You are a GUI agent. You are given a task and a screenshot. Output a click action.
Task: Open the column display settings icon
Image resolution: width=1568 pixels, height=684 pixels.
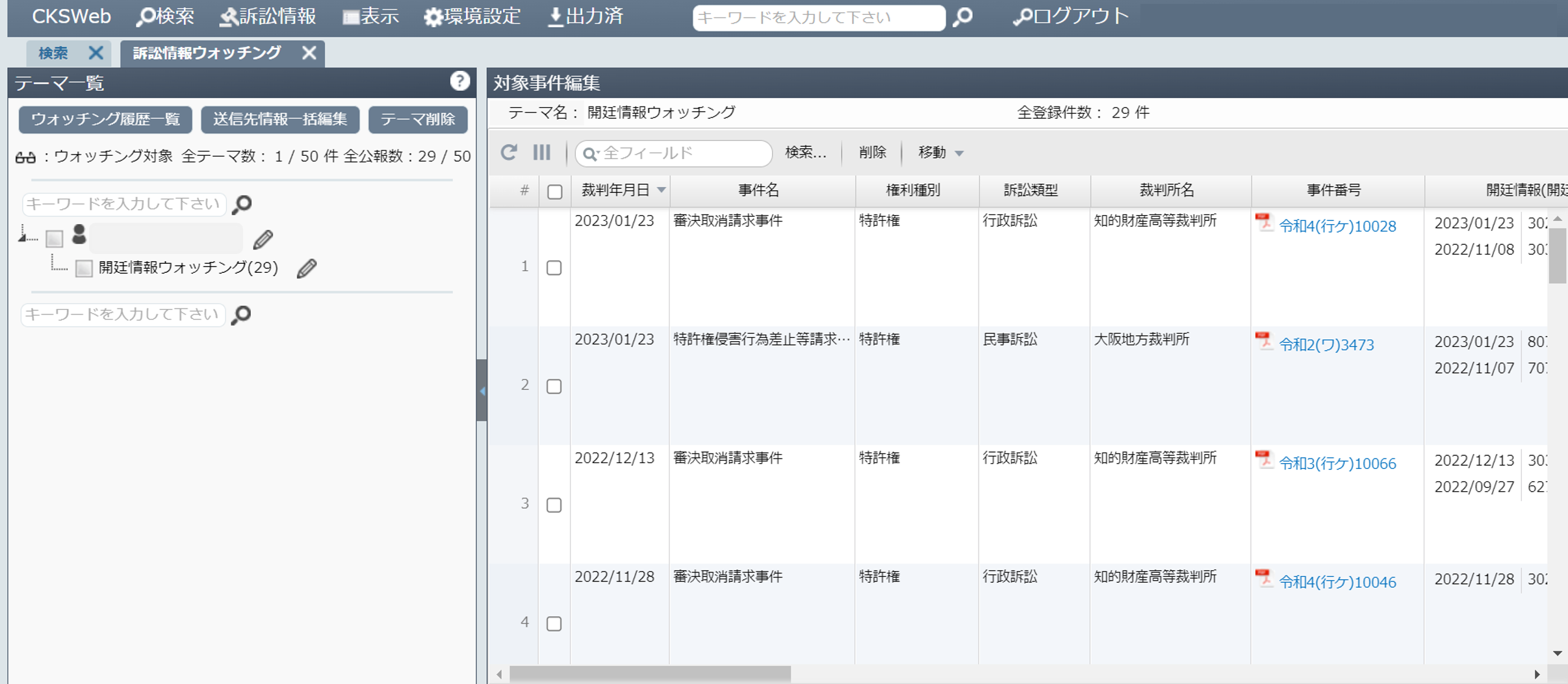[x=541, y=153]
